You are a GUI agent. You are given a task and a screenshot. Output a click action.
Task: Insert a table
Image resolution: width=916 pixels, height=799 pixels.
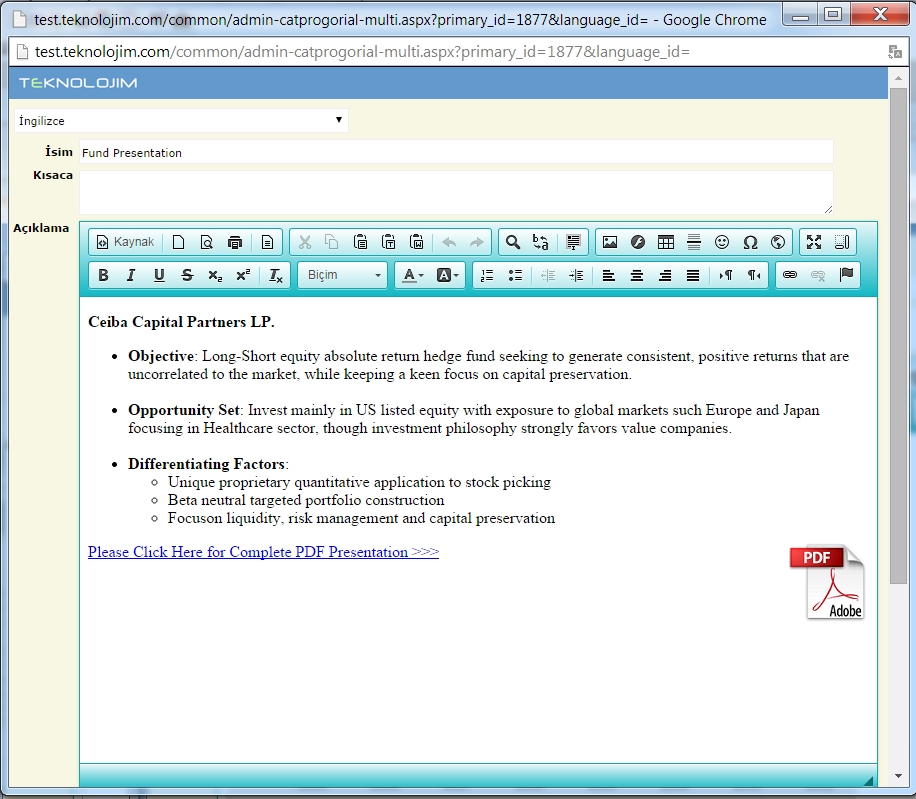666,242
